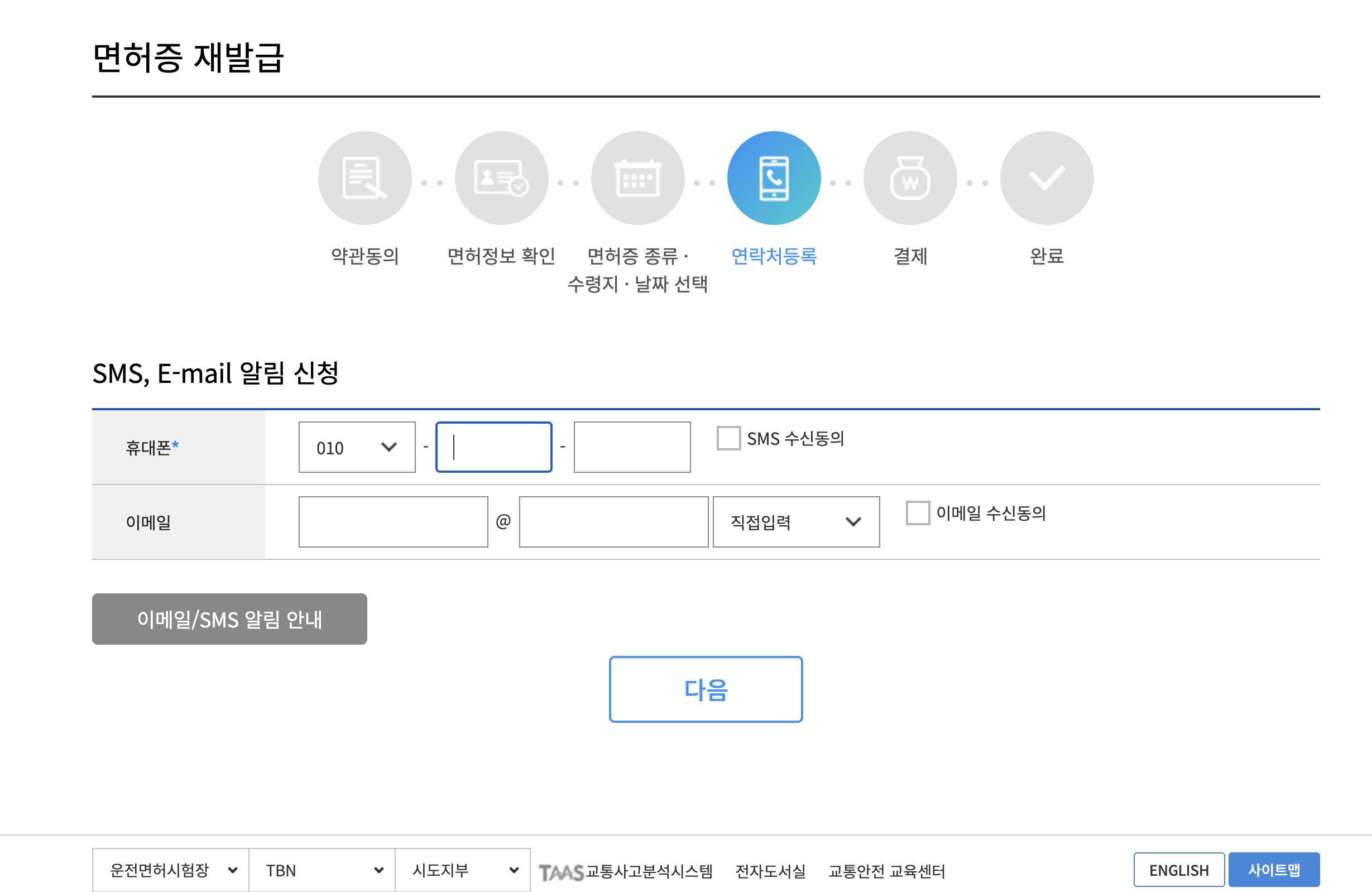Click the calendar step icon

[637, 178]
